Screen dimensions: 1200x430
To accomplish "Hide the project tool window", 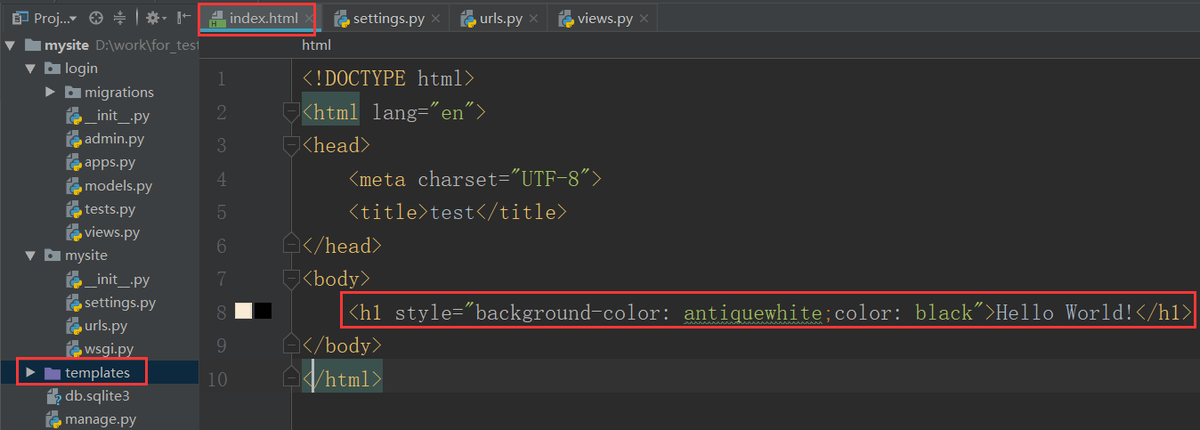I will [181, 18].
